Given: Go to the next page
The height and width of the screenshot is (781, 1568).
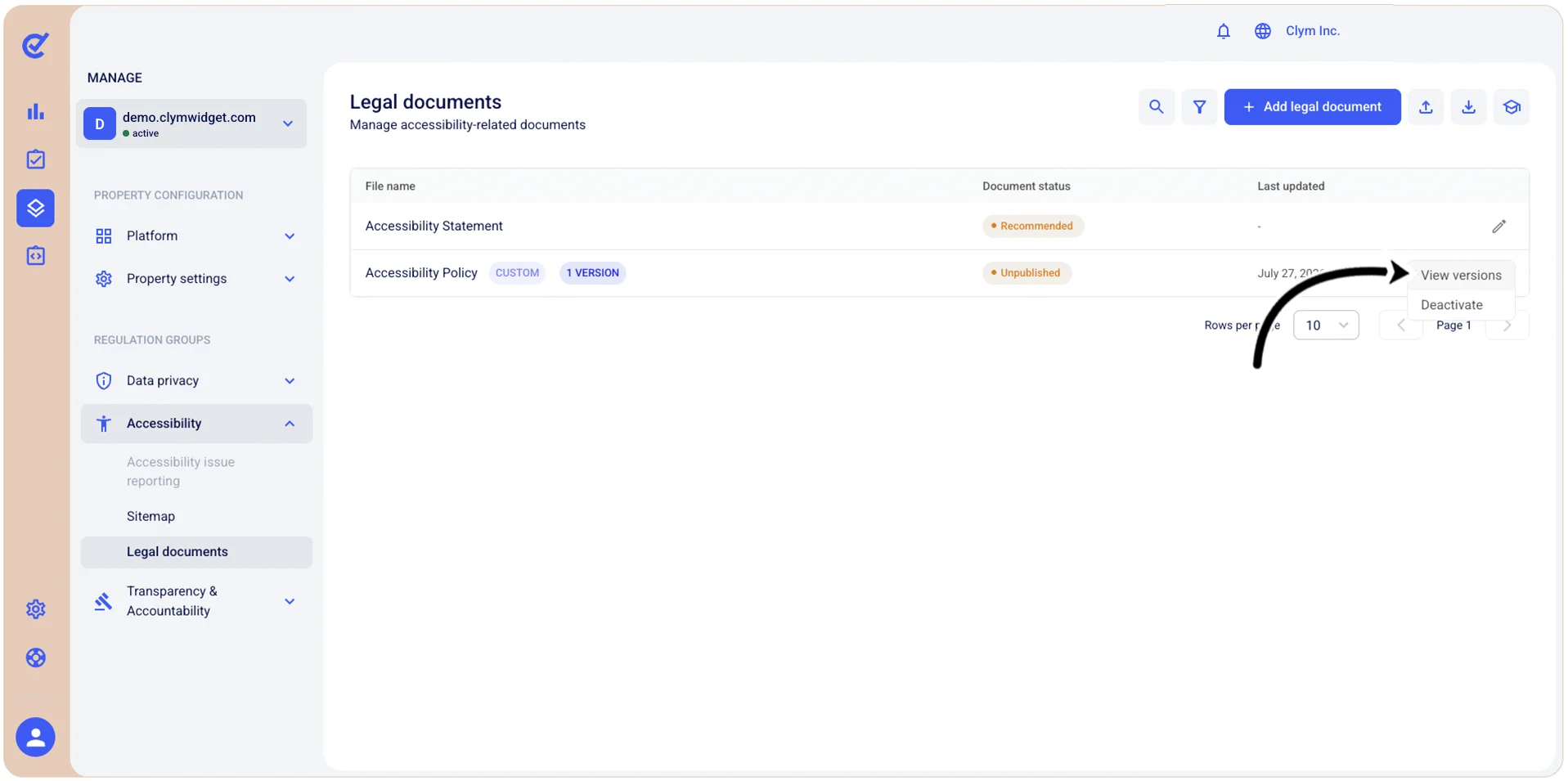Looking at the screenshot, I should (x=1507, y=325).
